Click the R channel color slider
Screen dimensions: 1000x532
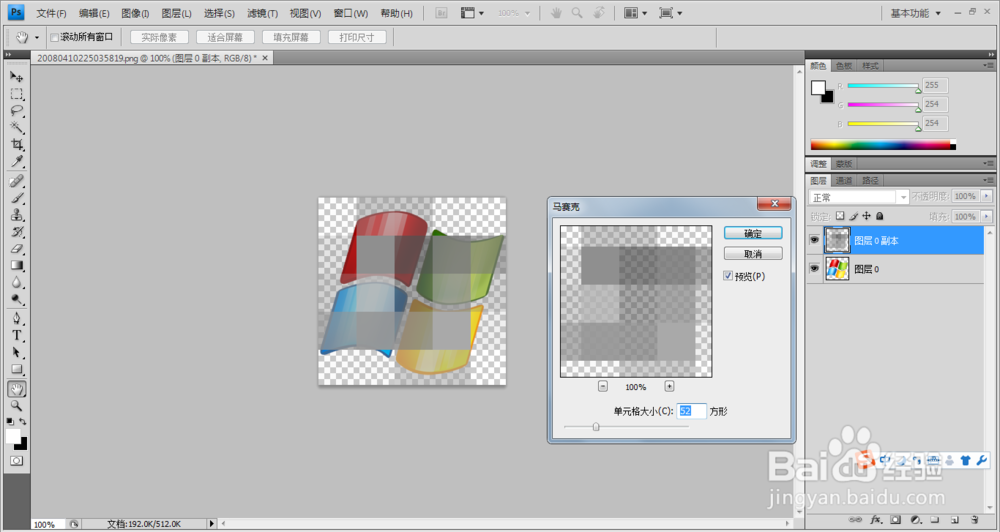coord(883,85)
